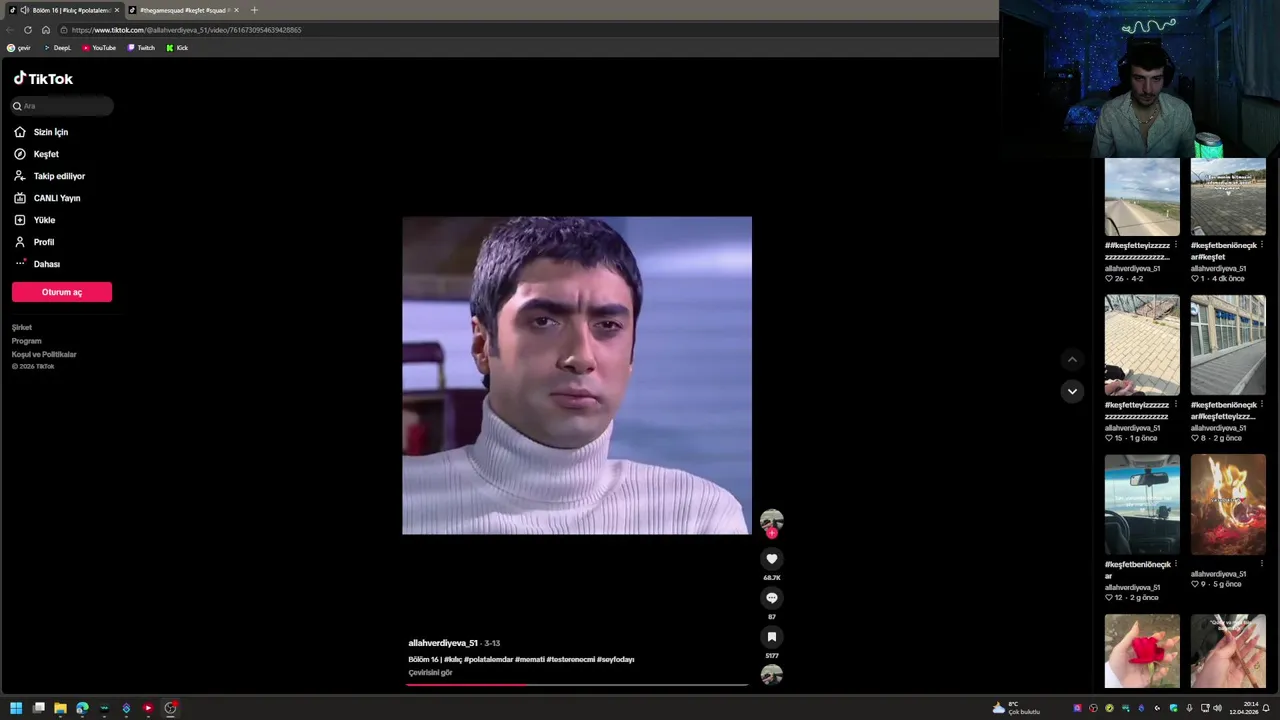This screenshot has height=720, width=1280.
Task: Open the çevir bookmark
Action: (19, 48)
